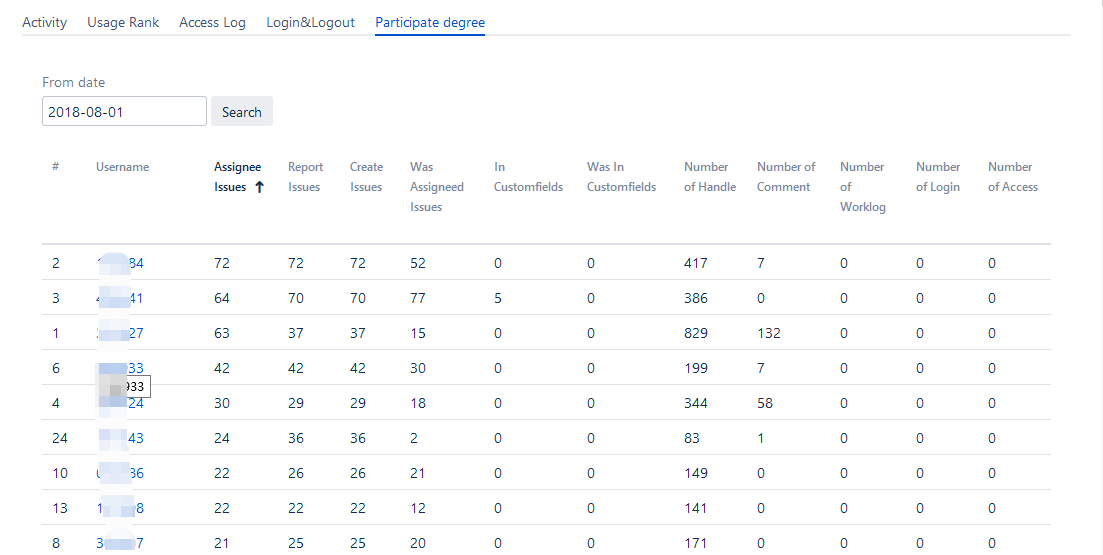This screenshot has height=555, width=1103.
Task: Click the From date input field
Action: coord(125,111)
